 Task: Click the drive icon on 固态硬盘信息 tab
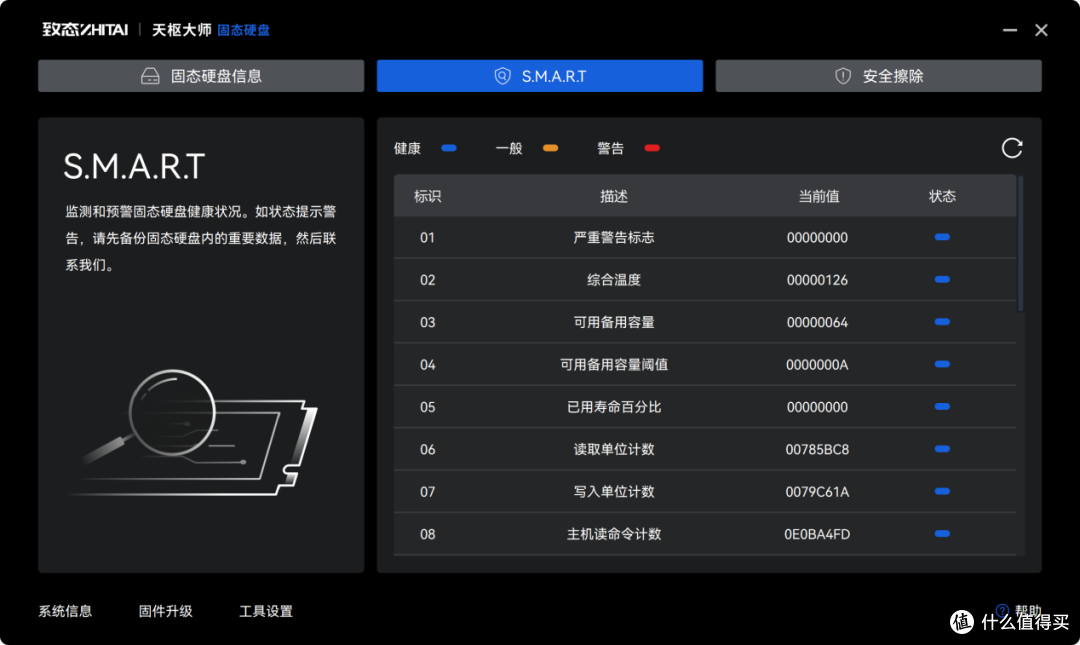(x=150, y=76)
